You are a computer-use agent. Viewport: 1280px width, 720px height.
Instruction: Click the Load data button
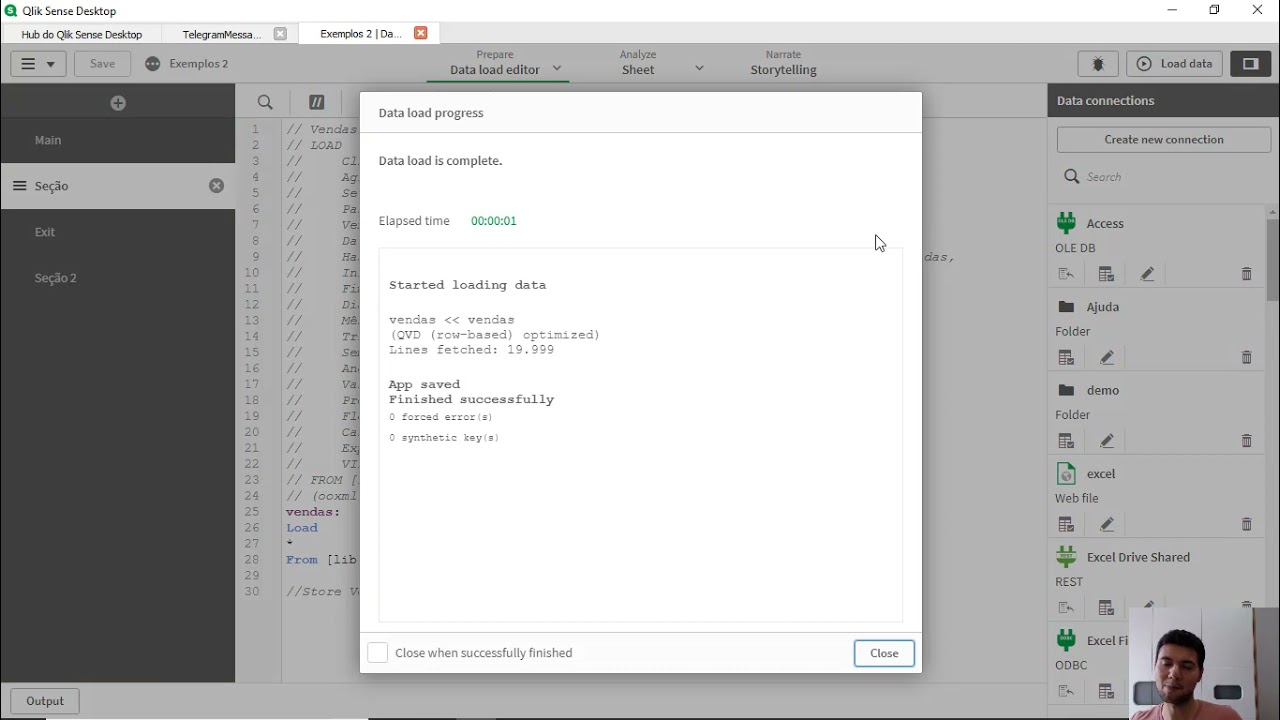click(1175, 63)
